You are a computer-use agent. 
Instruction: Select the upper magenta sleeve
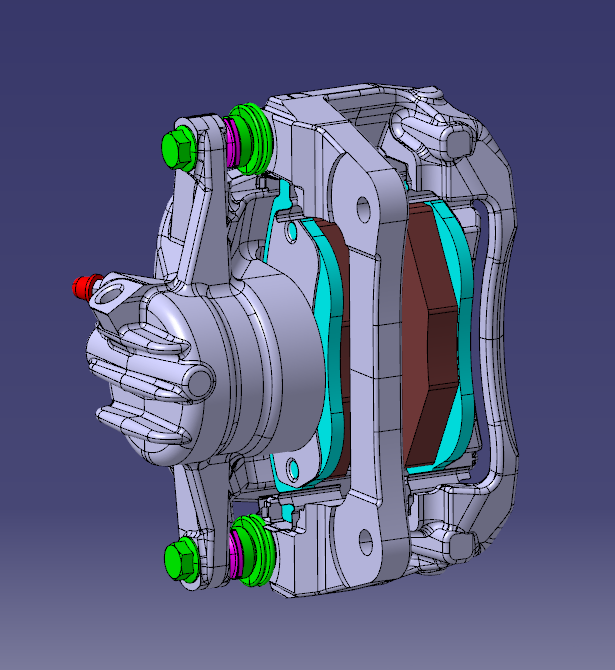[231, 143]
